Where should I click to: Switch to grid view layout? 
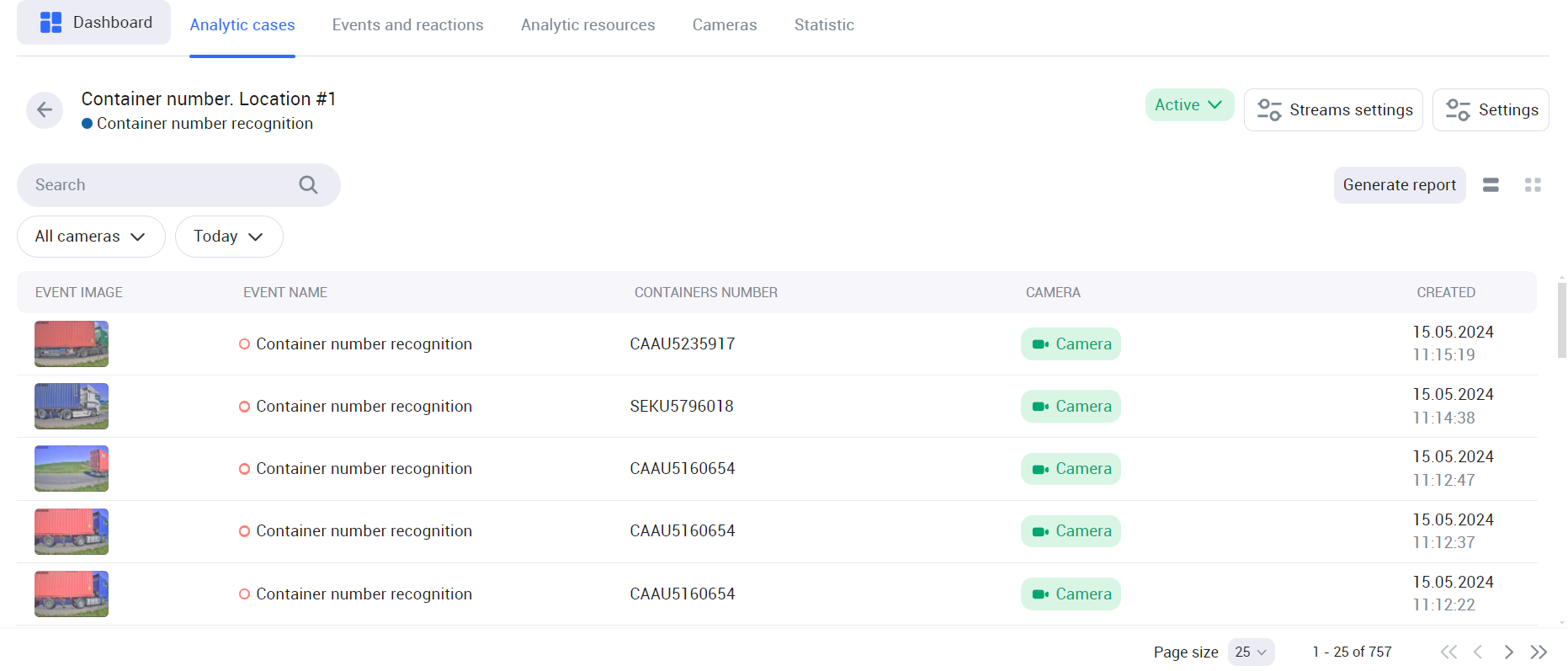[1533, 185]
